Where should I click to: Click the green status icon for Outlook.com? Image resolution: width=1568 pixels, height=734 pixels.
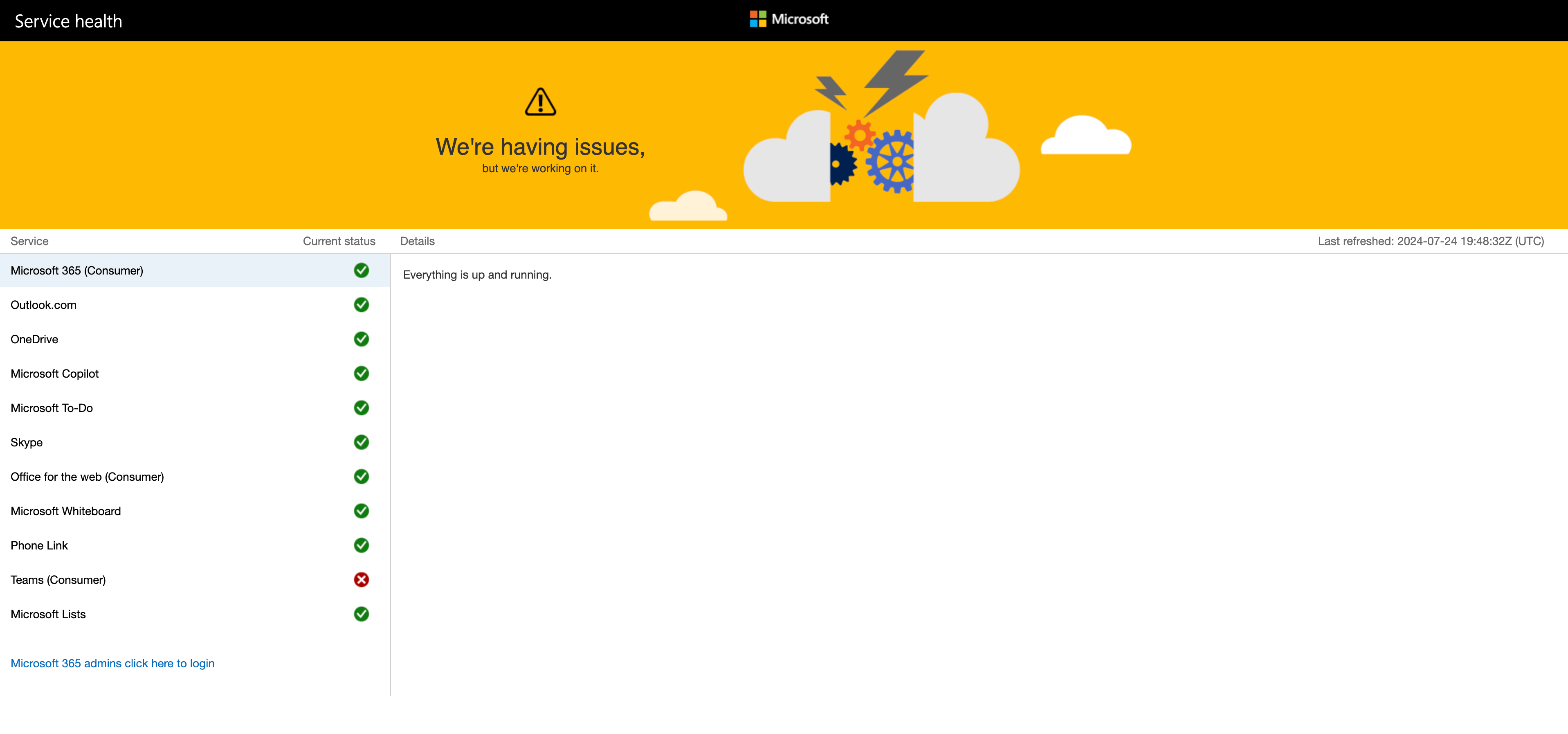point(361,304)
